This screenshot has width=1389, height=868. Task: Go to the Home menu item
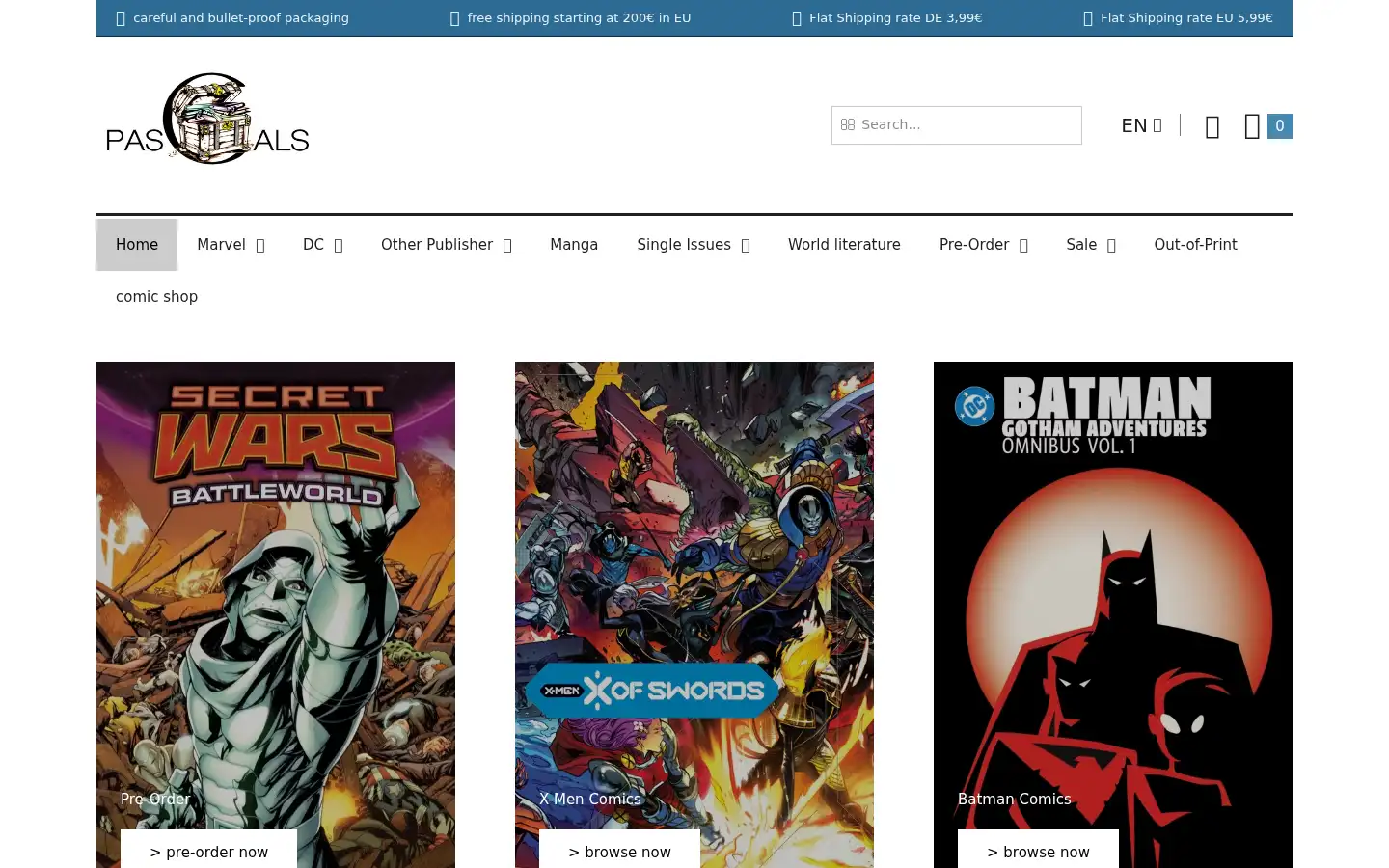click(137, 245)
